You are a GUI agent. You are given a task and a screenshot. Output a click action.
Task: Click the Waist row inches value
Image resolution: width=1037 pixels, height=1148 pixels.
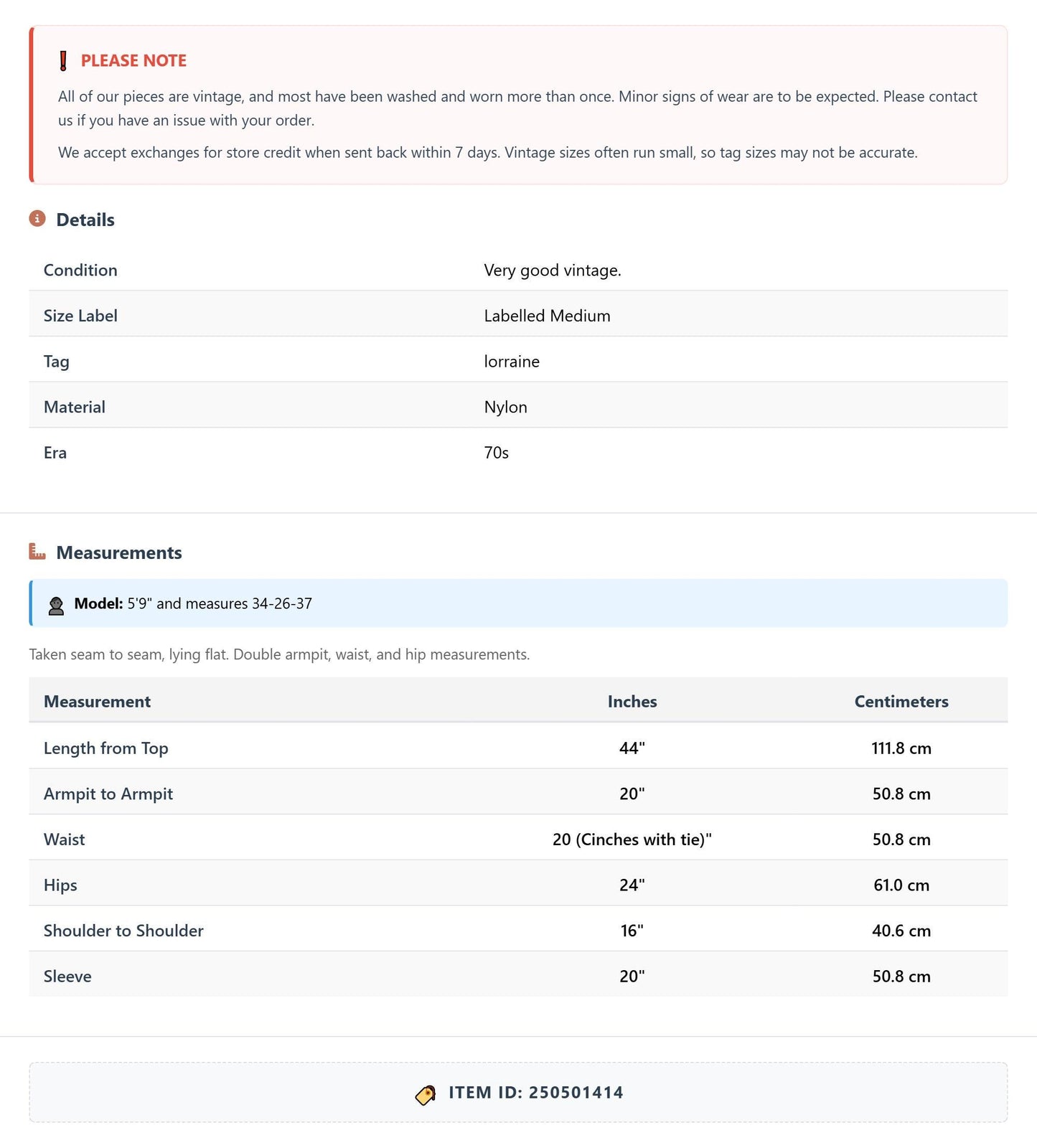pos(632,839)
